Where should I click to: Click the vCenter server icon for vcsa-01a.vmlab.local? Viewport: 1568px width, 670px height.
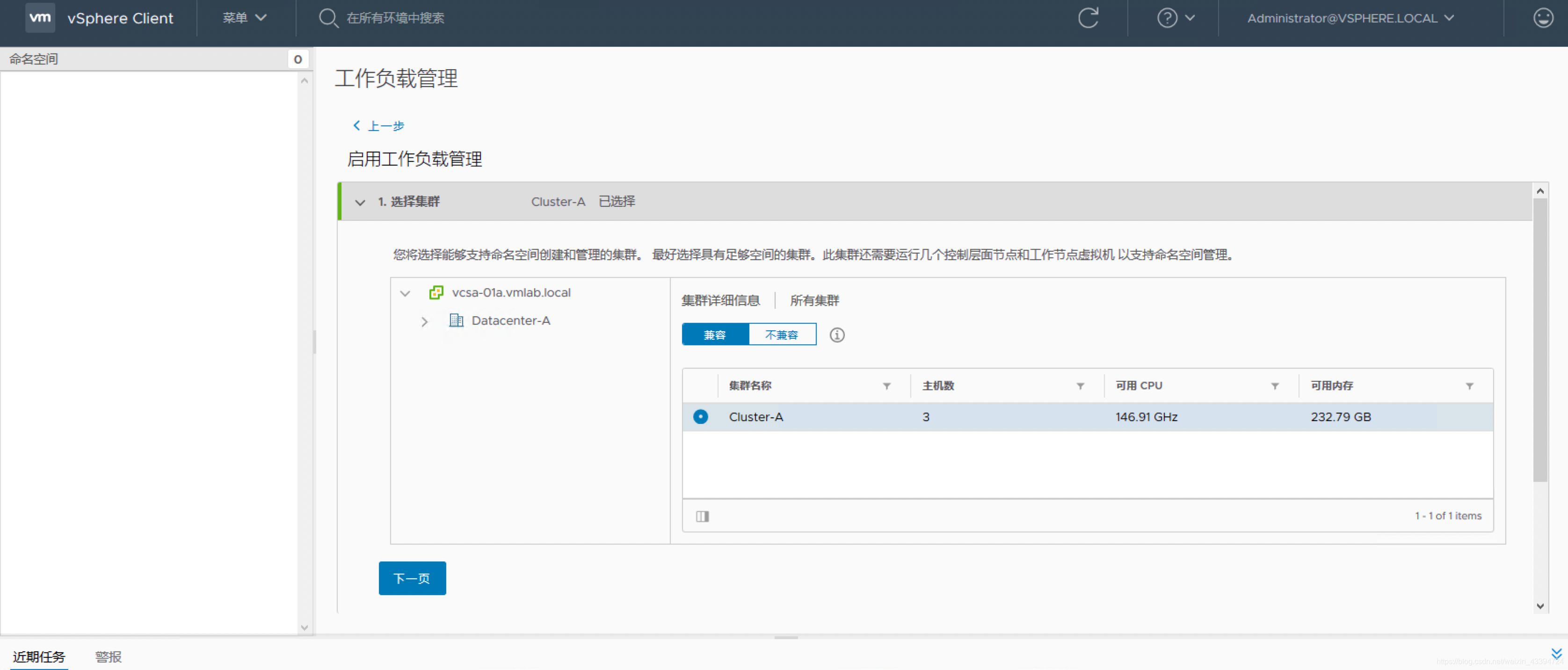436,292
